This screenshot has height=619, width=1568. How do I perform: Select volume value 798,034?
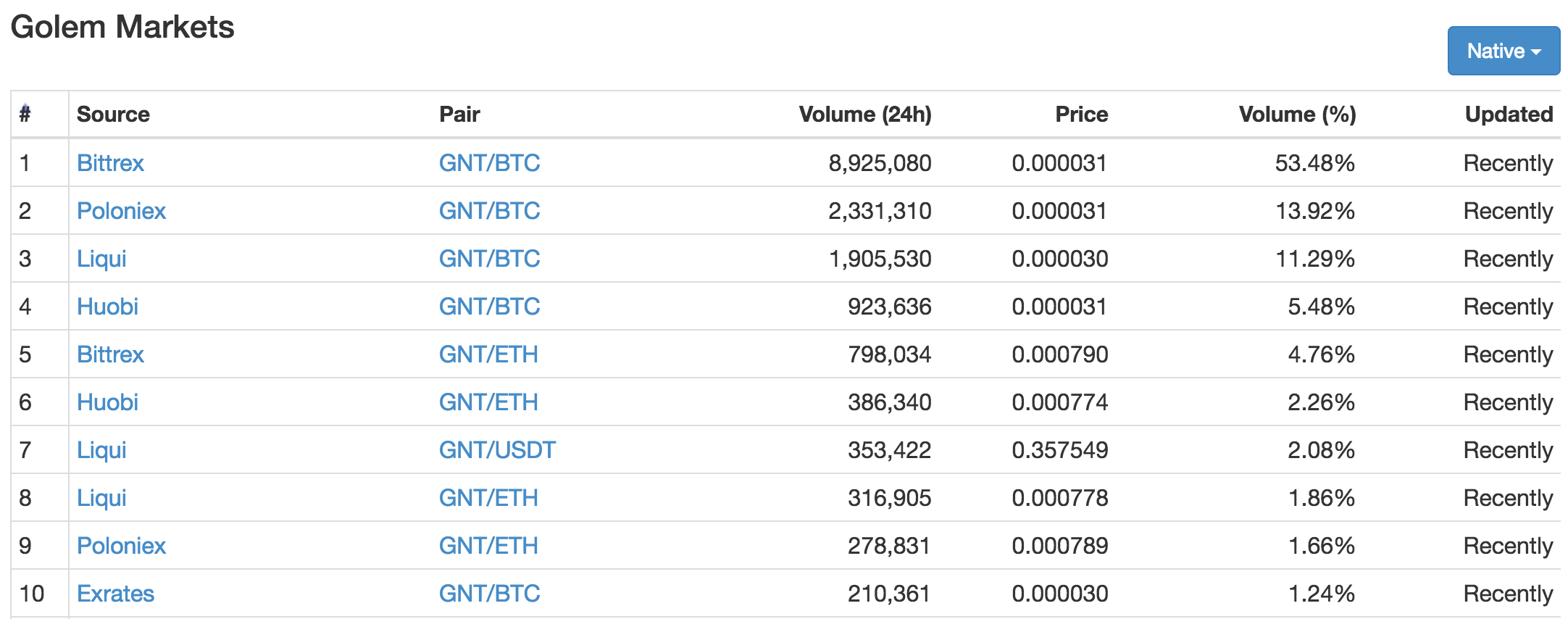click(x=890, y=354)
